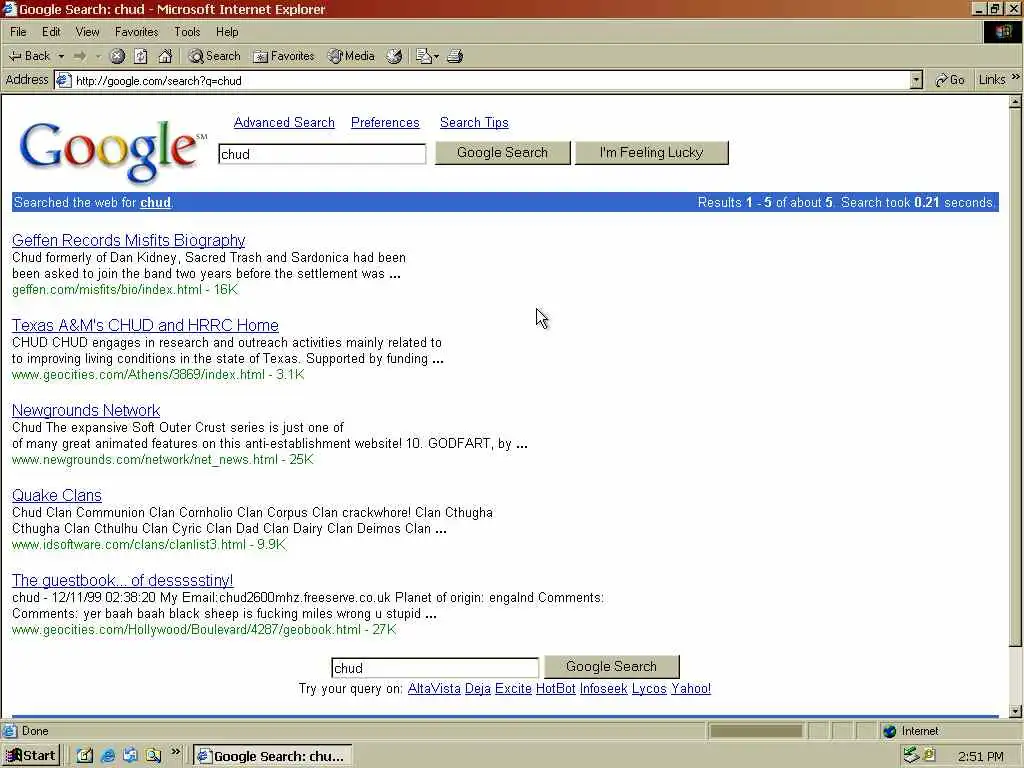Try the query on Infoseek
Image resolution: width=1024 pixels, height=768 pixels.
point(603,689)
